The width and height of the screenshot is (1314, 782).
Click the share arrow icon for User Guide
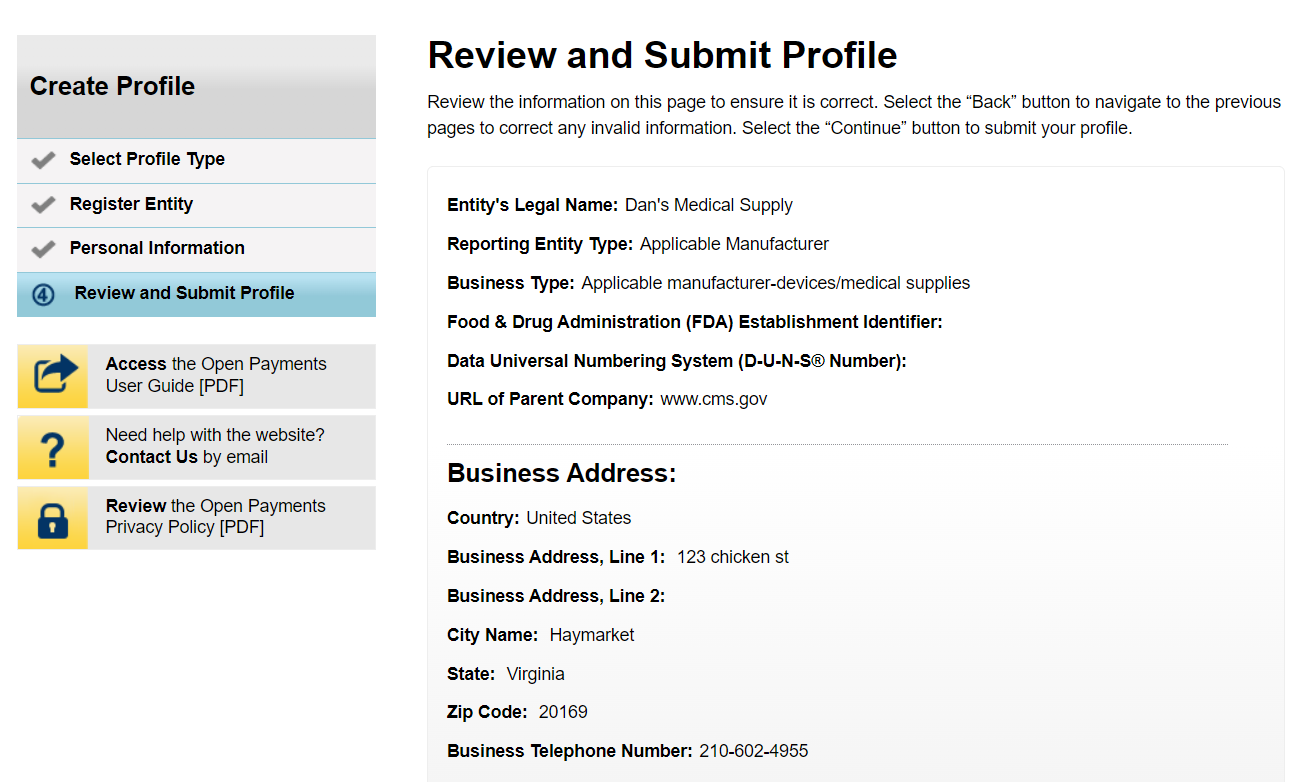click(53, 376)
